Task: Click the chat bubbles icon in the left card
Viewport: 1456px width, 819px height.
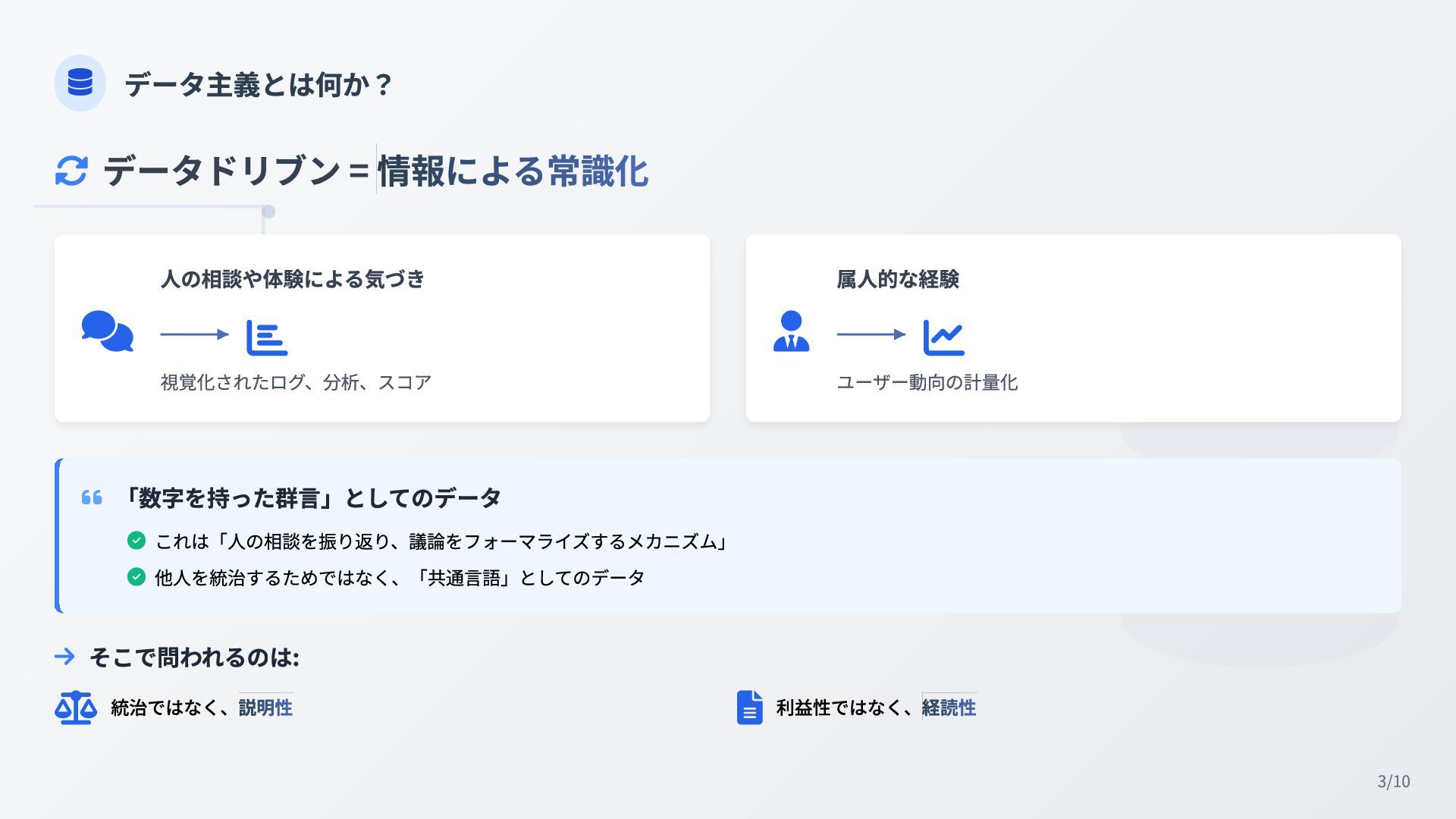Action: [x=107, y=331]
